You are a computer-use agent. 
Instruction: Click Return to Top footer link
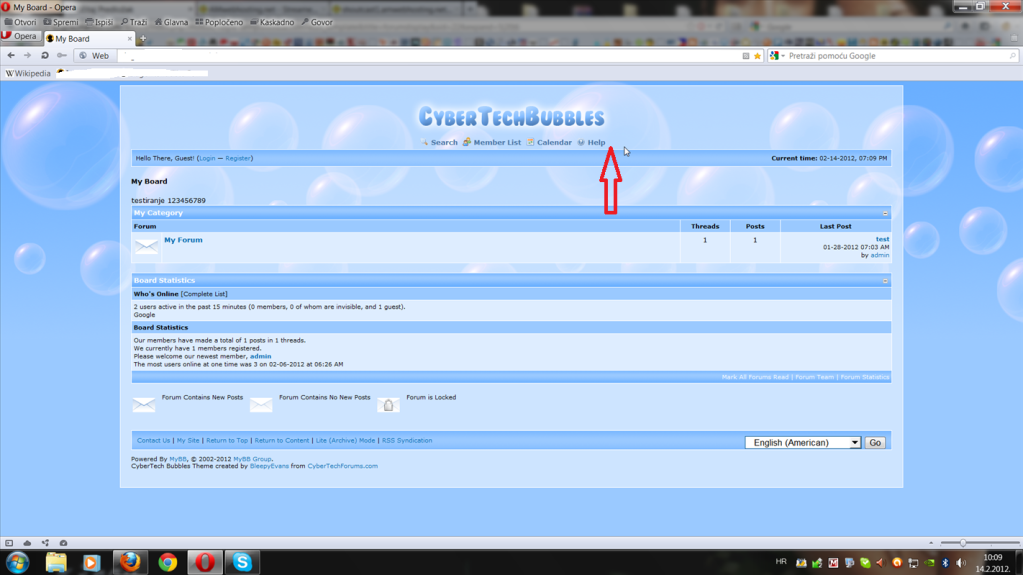point(227,441)
